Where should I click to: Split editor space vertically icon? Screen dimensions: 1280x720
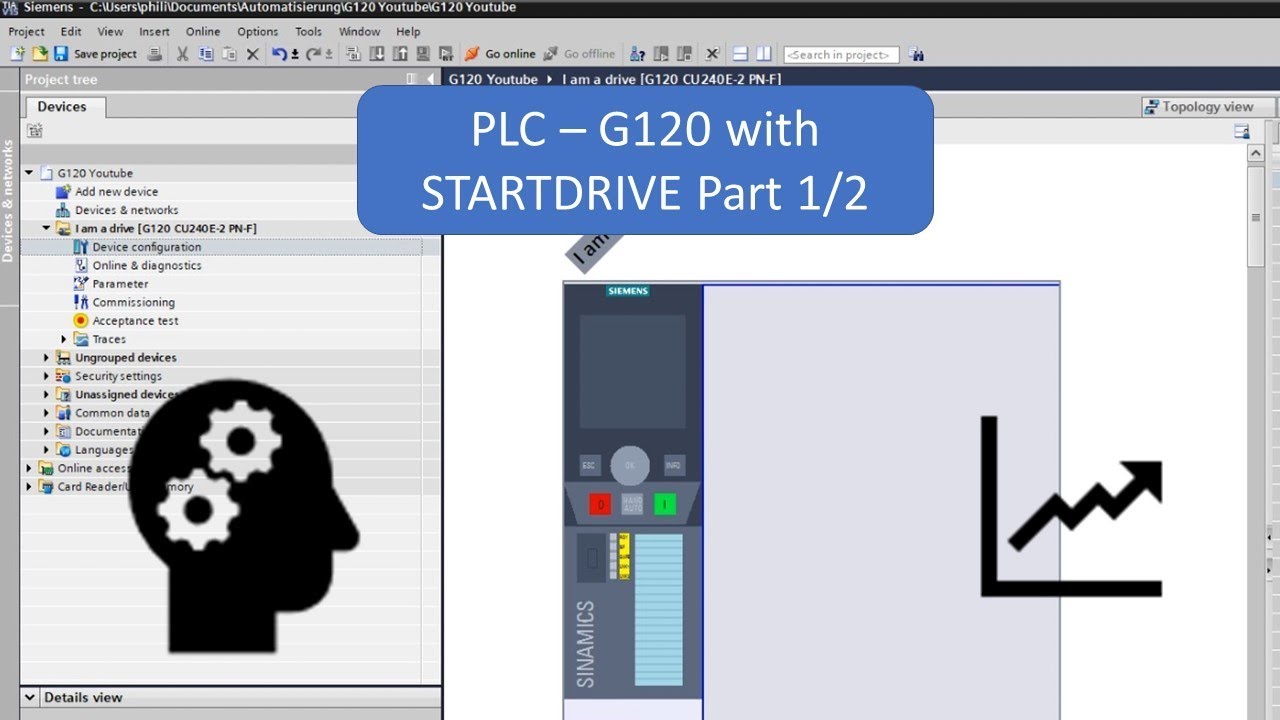764,54
